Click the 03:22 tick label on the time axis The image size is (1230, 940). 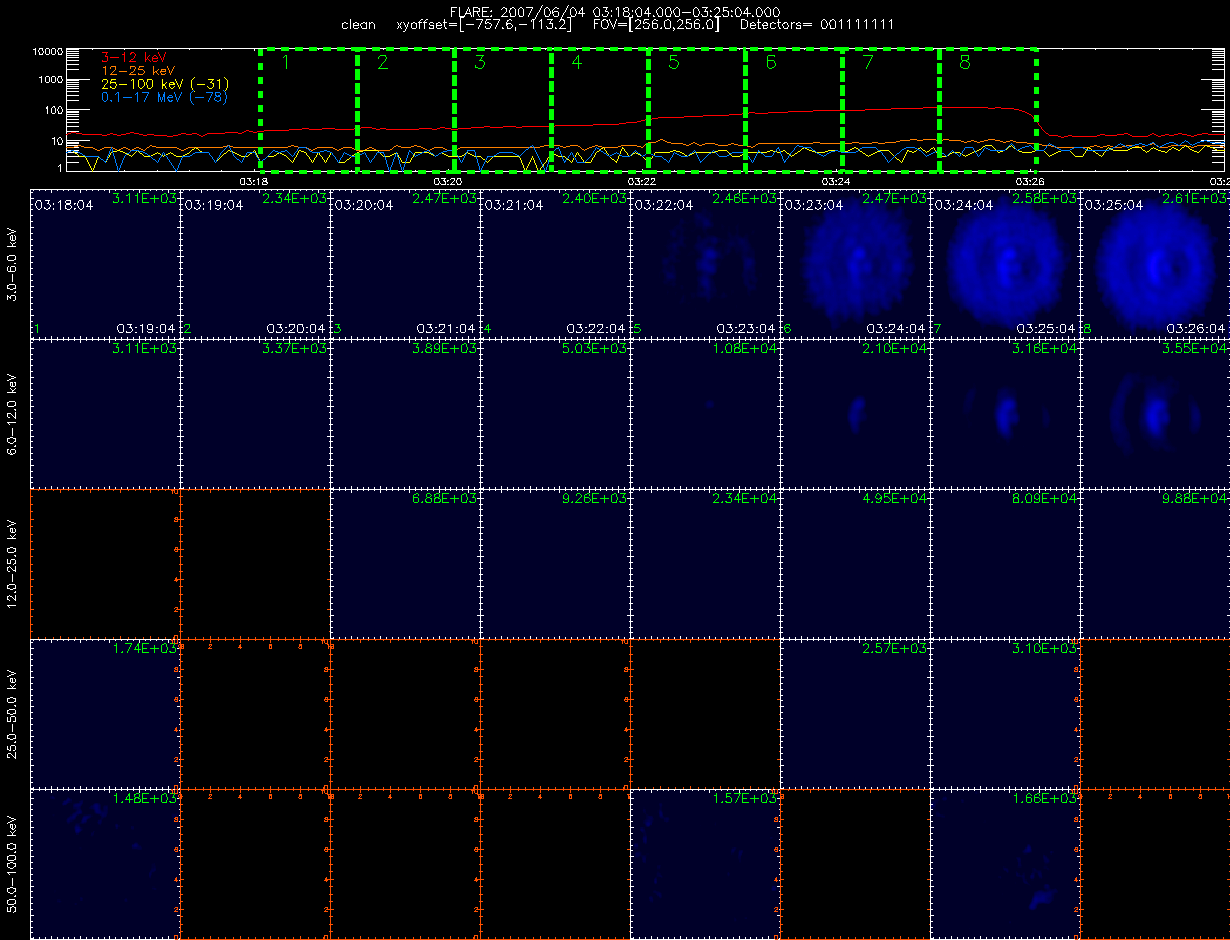coord(642,181)
